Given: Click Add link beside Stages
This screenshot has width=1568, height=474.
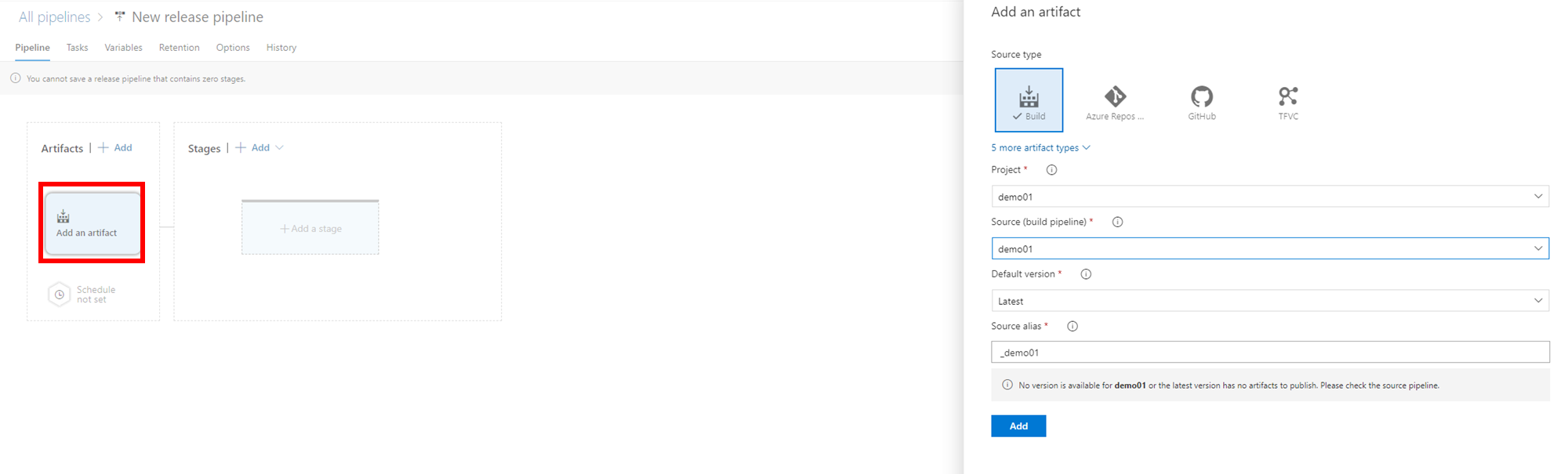Looking at the screenshot, I should [x=260, y=147].
